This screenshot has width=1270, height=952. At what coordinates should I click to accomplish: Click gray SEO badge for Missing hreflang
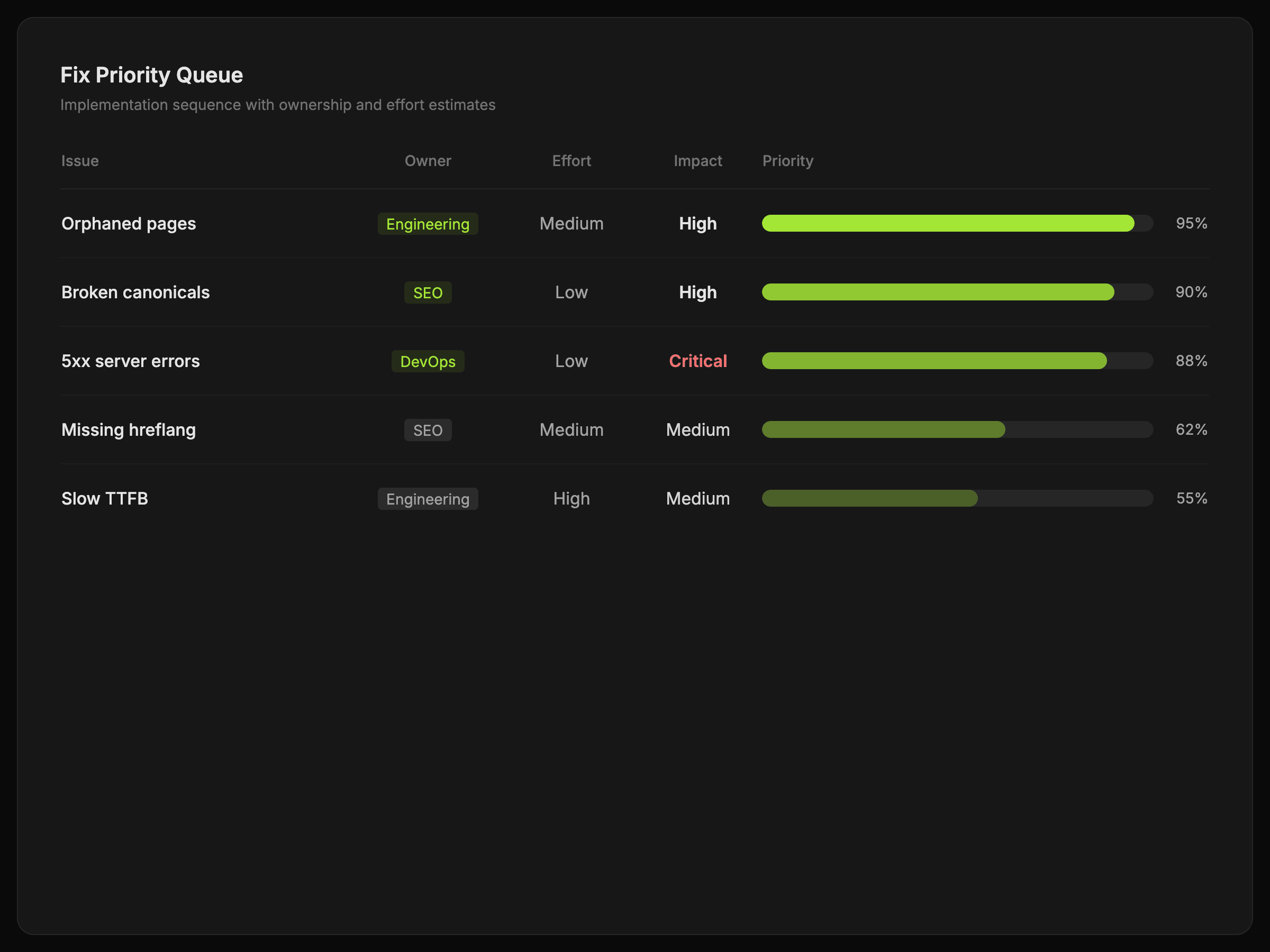pos(428,431)
